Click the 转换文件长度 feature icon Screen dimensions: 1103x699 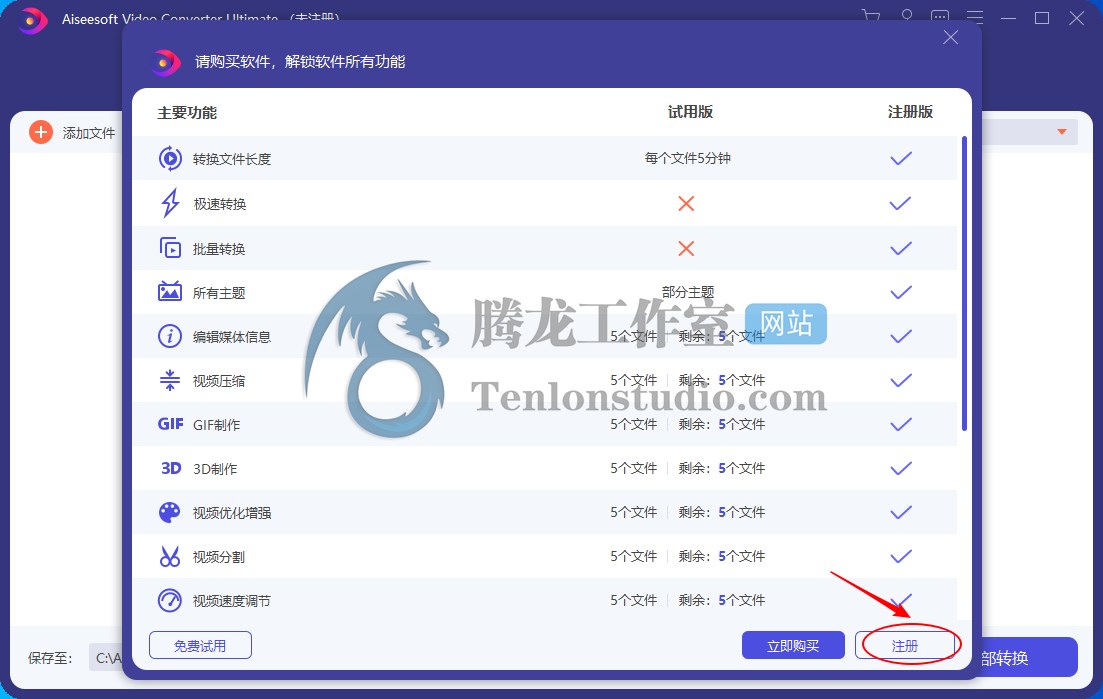170,158
